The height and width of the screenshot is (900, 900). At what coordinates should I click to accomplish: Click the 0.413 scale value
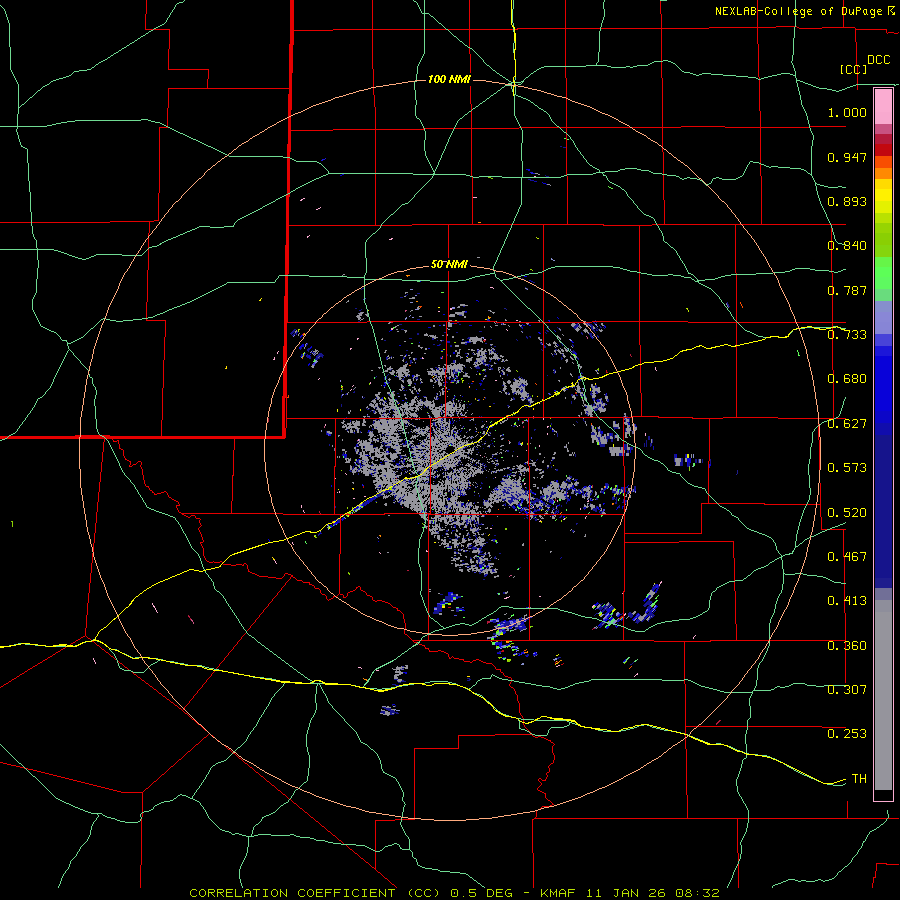click(x=847, y=601)
